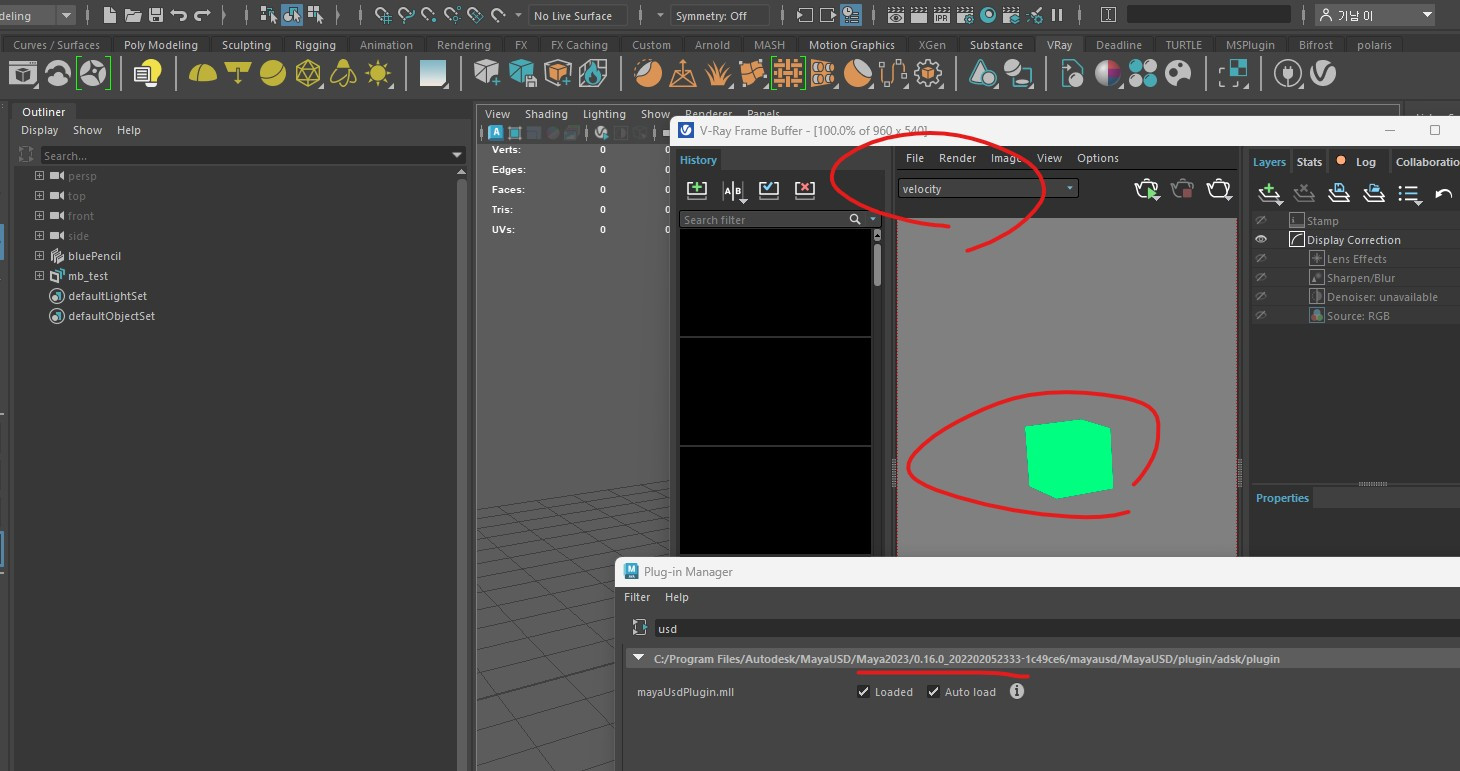Create V-Ray proxy with the cube-plus icon
The width and height of the screenshot is (1460, 771).
point(487,73)
